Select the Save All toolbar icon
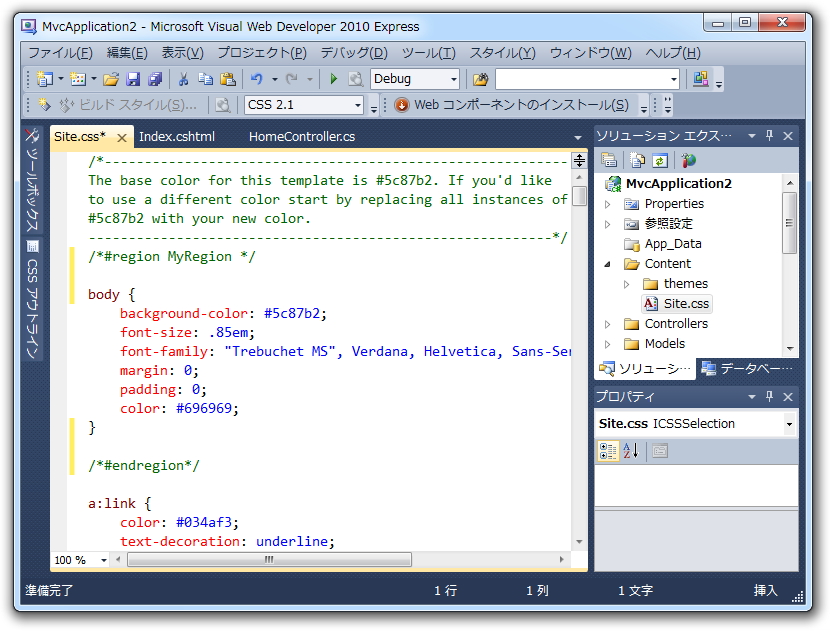The image size is (830, 631). click(158, 79)
